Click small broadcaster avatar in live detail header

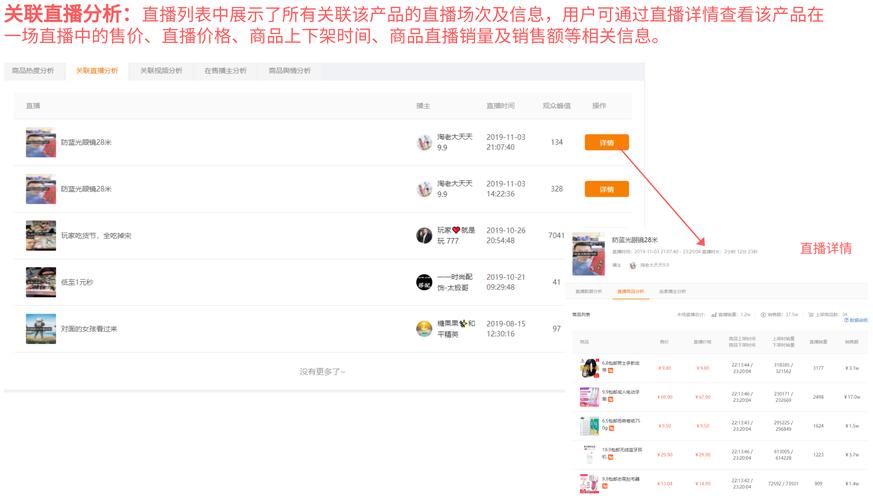point(632,266)
